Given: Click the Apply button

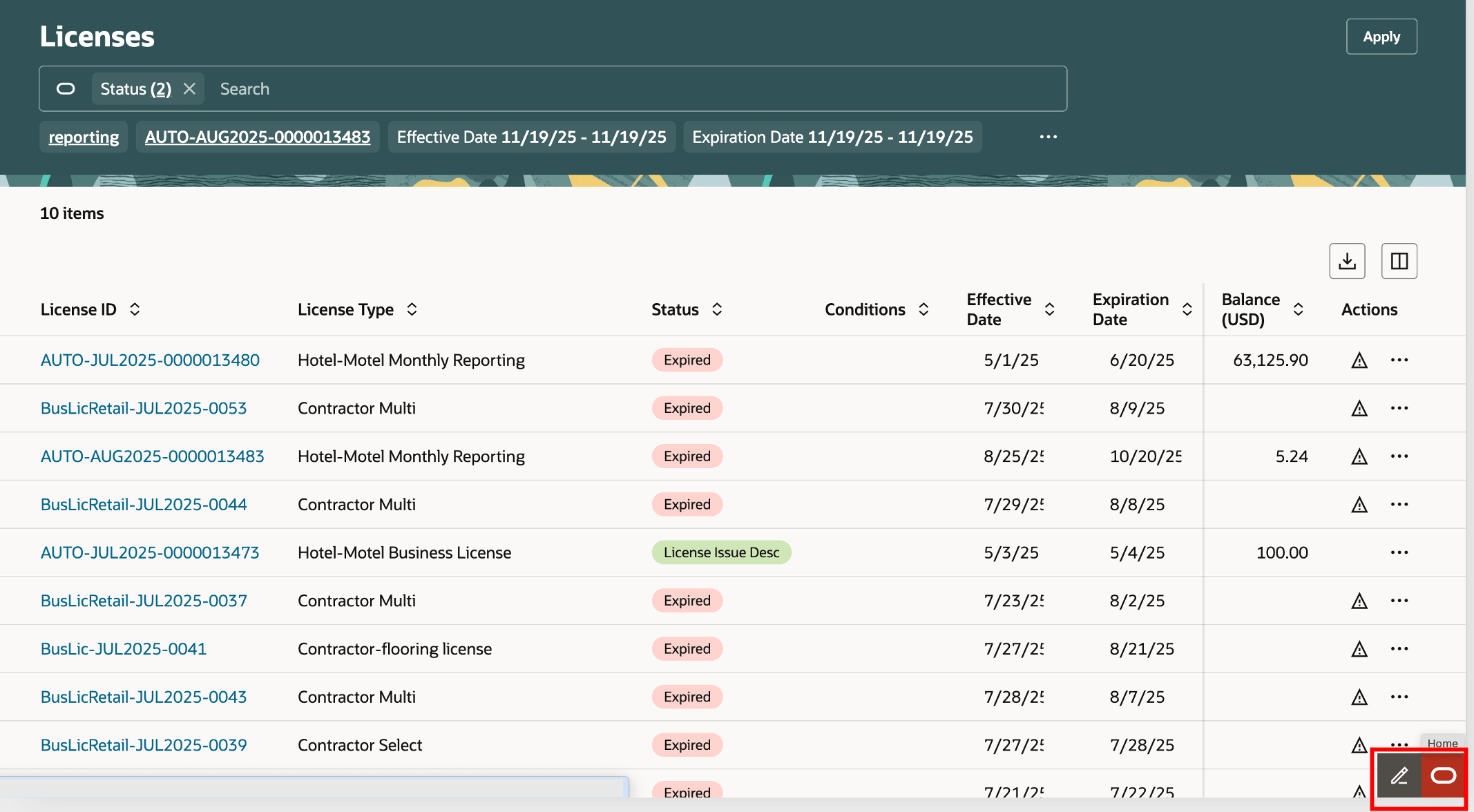Looking at the screenshot, I should coord(1381,37).
